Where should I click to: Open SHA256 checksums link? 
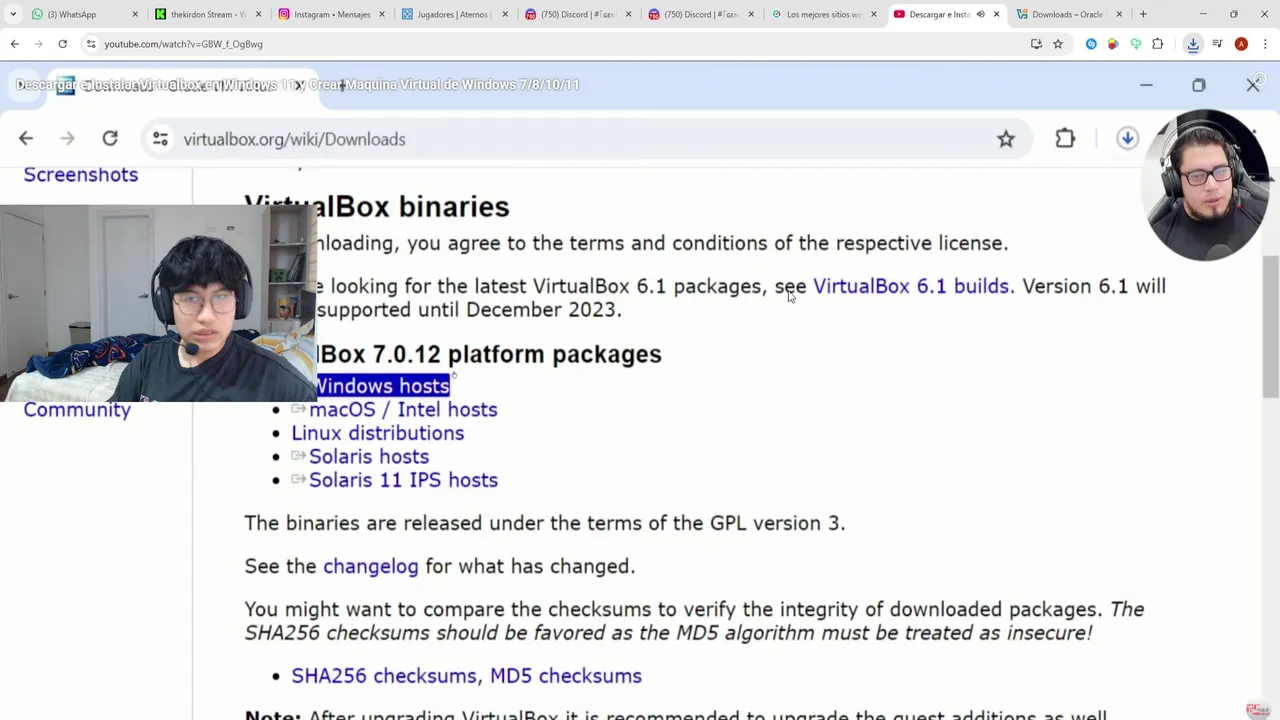pos(385,676)
